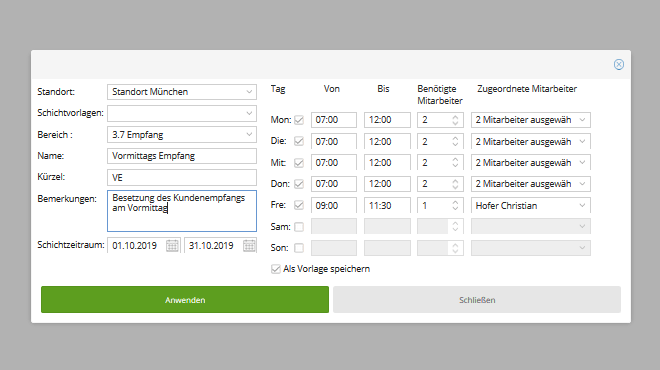Toggle the Die day checkbox
The height and width of the screenshot is (370, 660).
[299, 141]
